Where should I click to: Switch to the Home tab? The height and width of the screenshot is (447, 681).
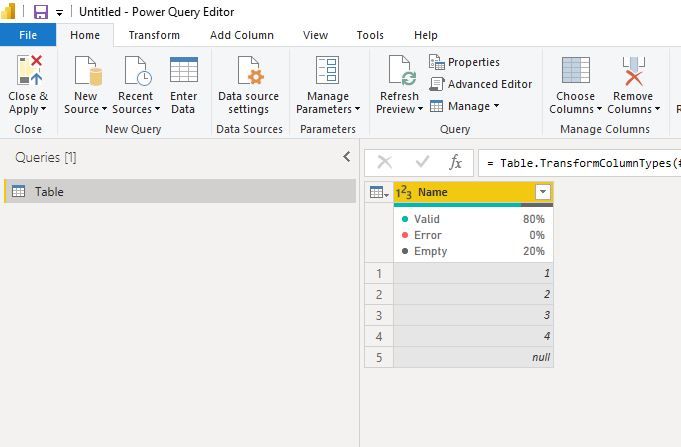[85, 35]
